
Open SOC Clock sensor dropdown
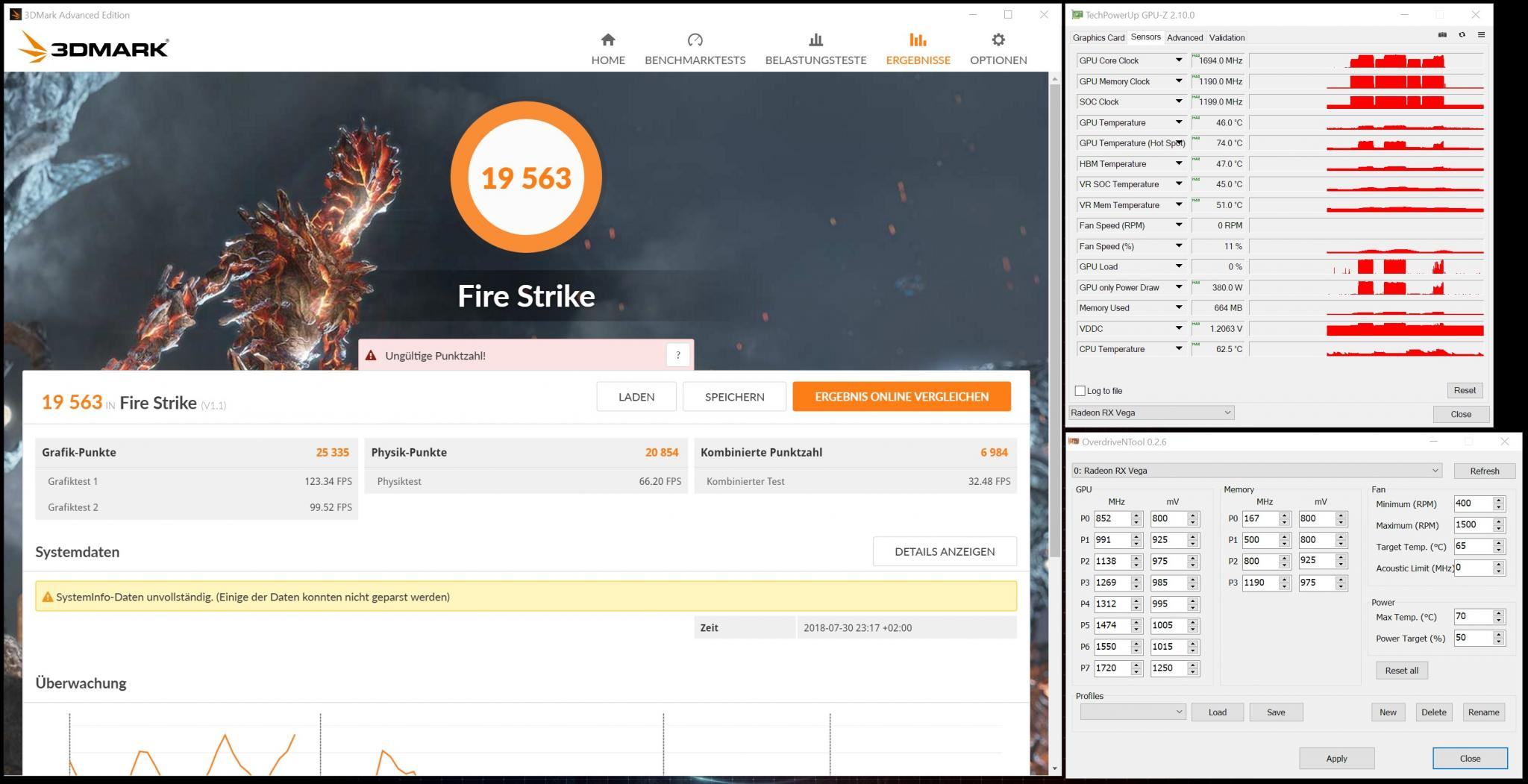[x=1179, y=101]
